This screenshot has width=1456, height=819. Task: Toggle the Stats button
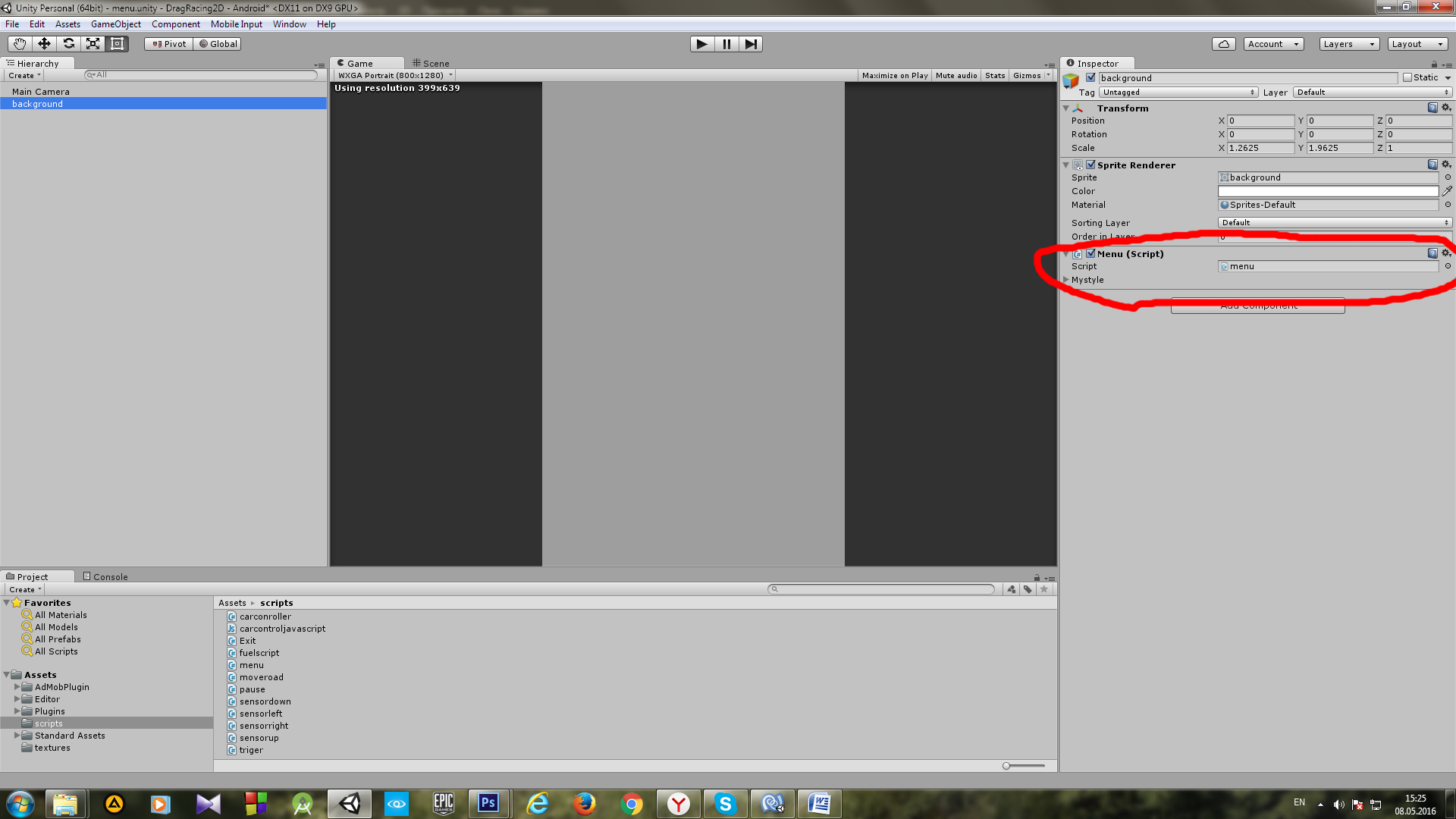click(x=994, y=76)
